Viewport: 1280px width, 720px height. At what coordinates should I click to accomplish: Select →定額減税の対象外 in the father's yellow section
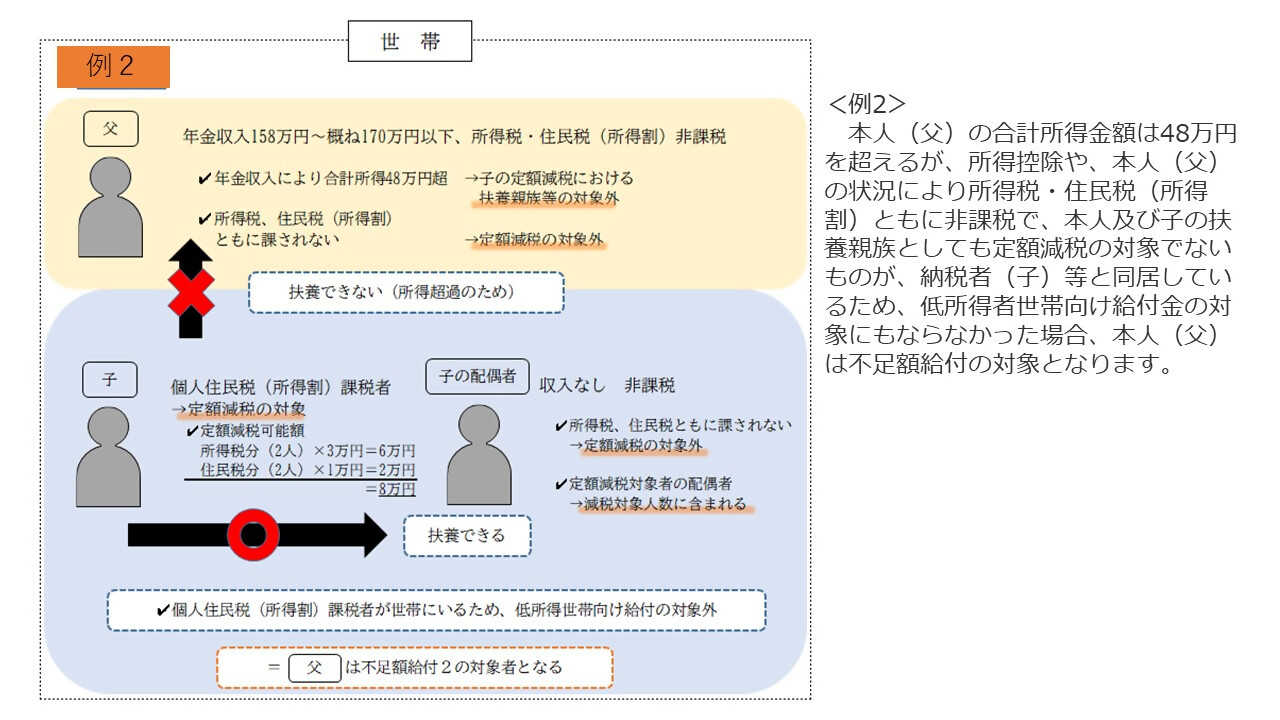pyautogui.click(x=535, y=240)
